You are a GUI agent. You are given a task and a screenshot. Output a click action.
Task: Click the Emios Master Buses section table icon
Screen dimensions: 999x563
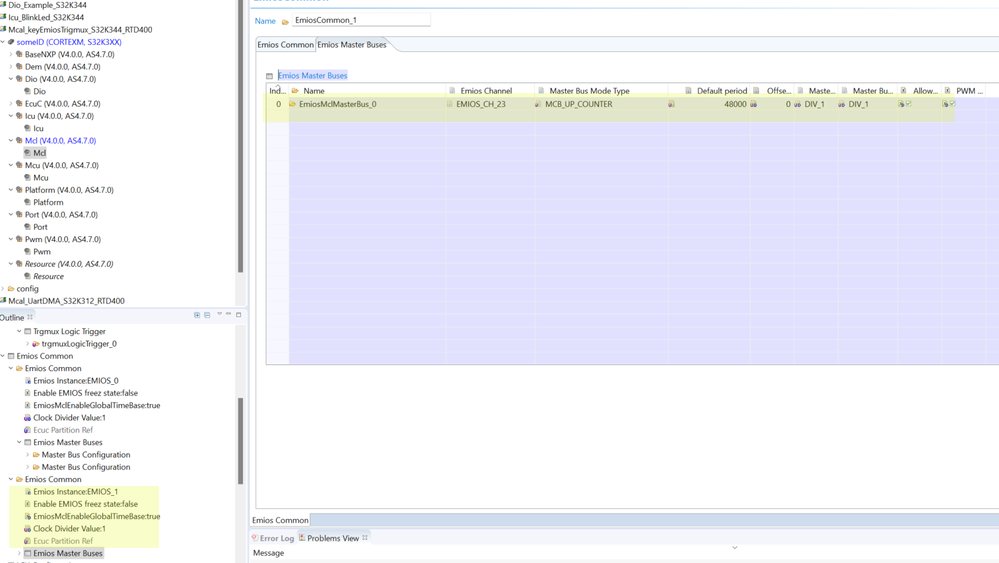click(270, 76)
